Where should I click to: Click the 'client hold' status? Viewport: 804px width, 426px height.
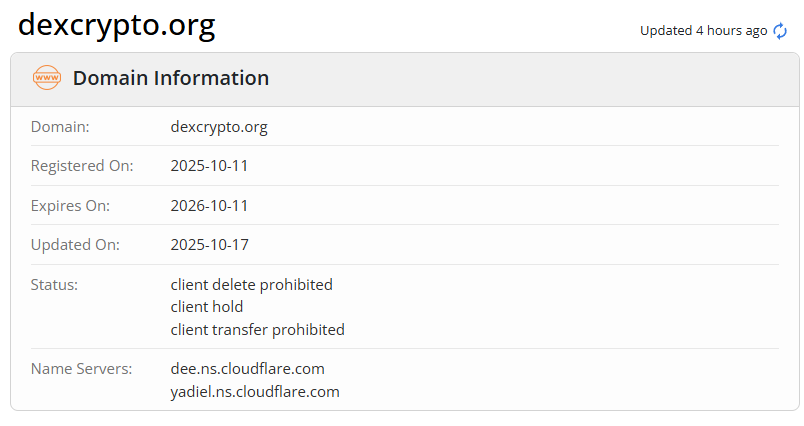pyautogui.click(x=207, y=307)
